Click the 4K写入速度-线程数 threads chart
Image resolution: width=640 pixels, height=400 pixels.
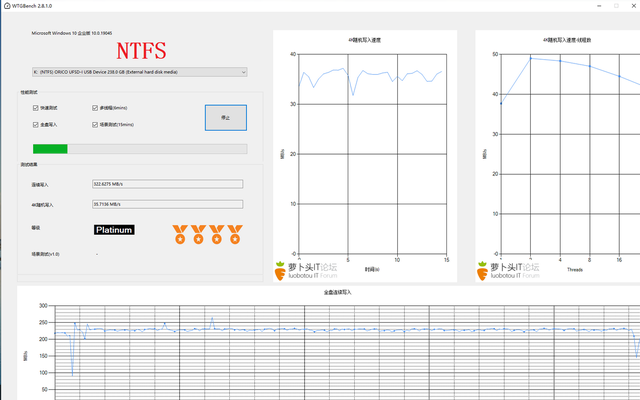click(558, 156)
